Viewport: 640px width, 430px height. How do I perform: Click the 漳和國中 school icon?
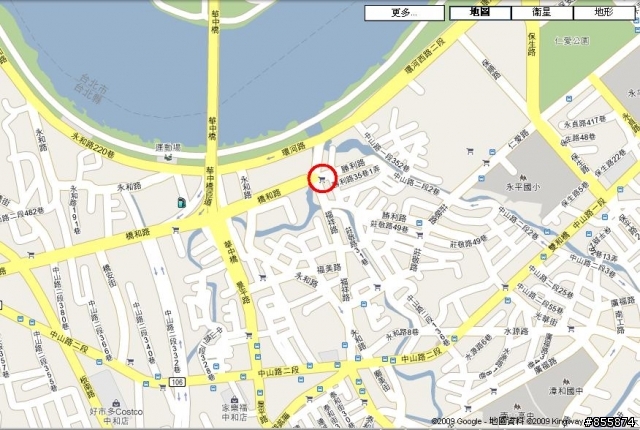[566, 382]
